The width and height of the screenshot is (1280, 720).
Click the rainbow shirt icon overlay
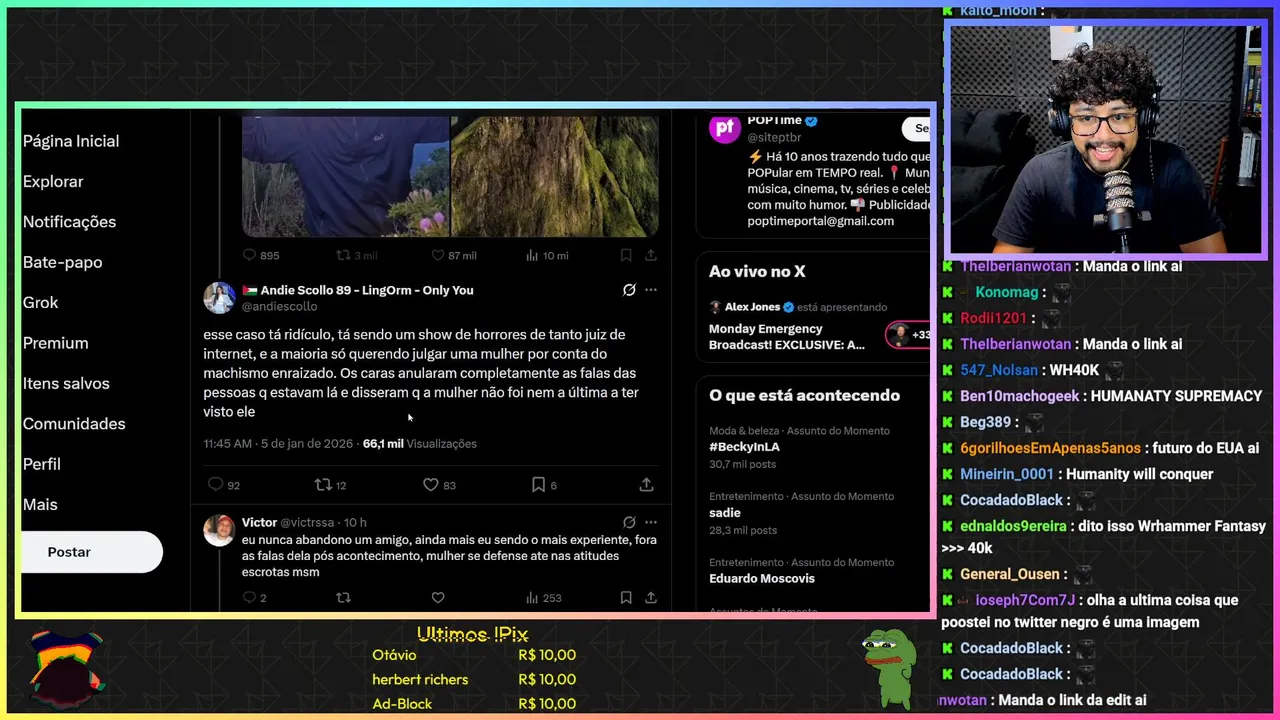pyautogui.click(x=67, y=667)
